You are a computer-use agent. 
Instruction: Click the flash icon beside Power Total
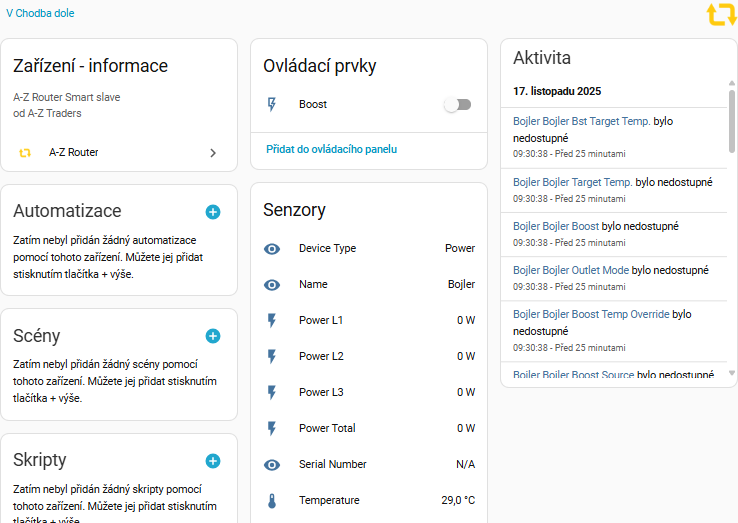tap(272, 429)
